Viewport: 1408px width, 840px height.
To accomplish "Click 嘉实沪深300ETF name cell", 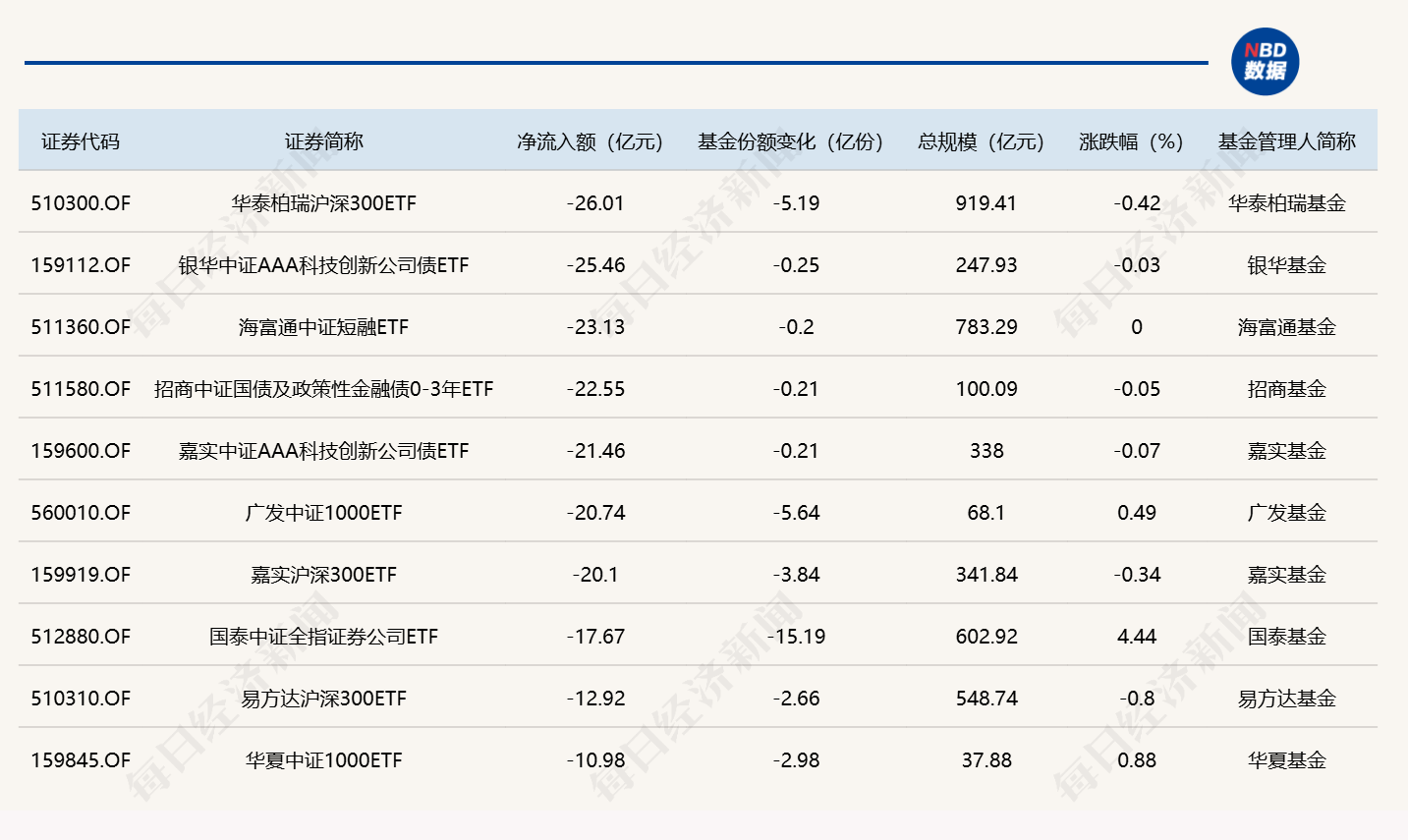I will pyautogui.click(x=324, y=575).
